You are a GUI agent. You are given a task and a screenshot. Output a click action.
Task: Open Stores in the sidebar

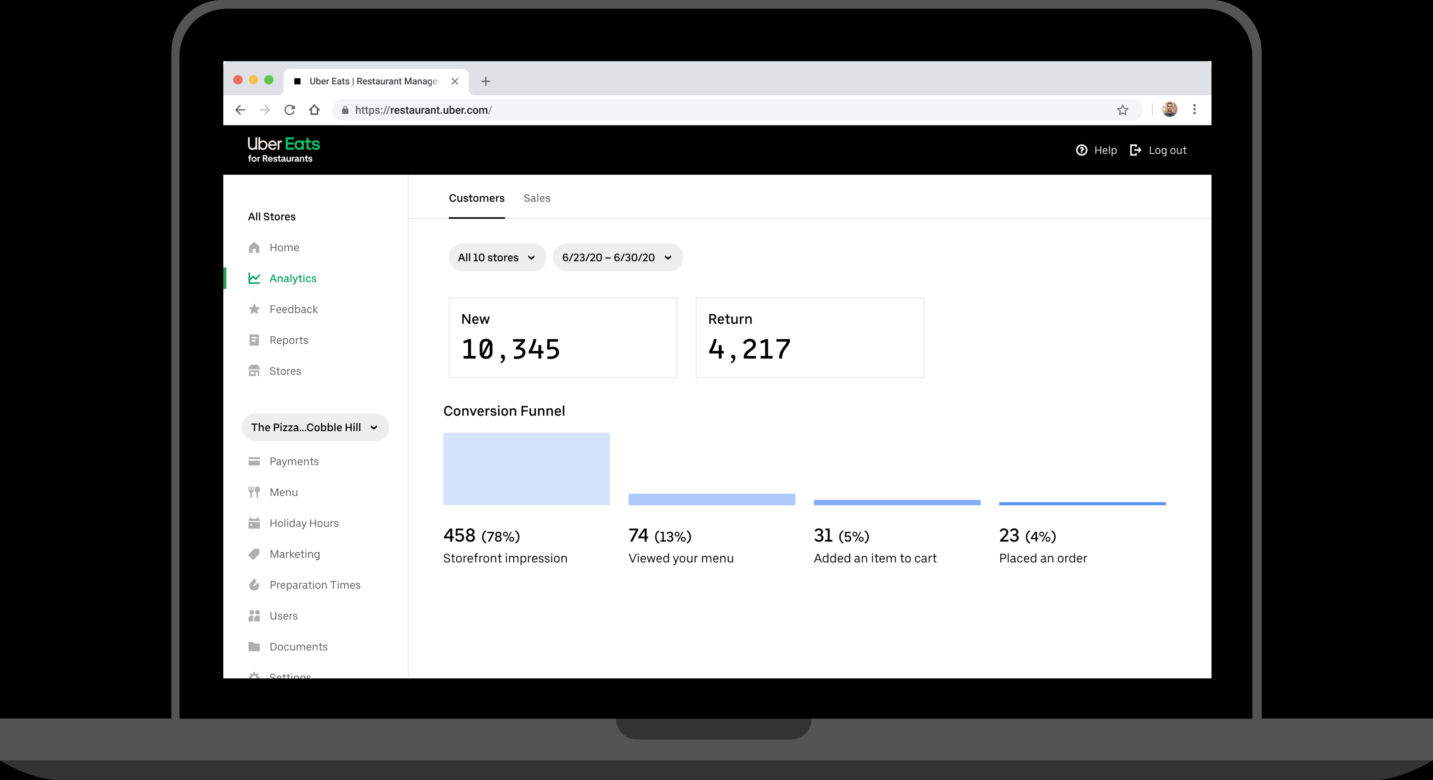[x=285, y=371]
